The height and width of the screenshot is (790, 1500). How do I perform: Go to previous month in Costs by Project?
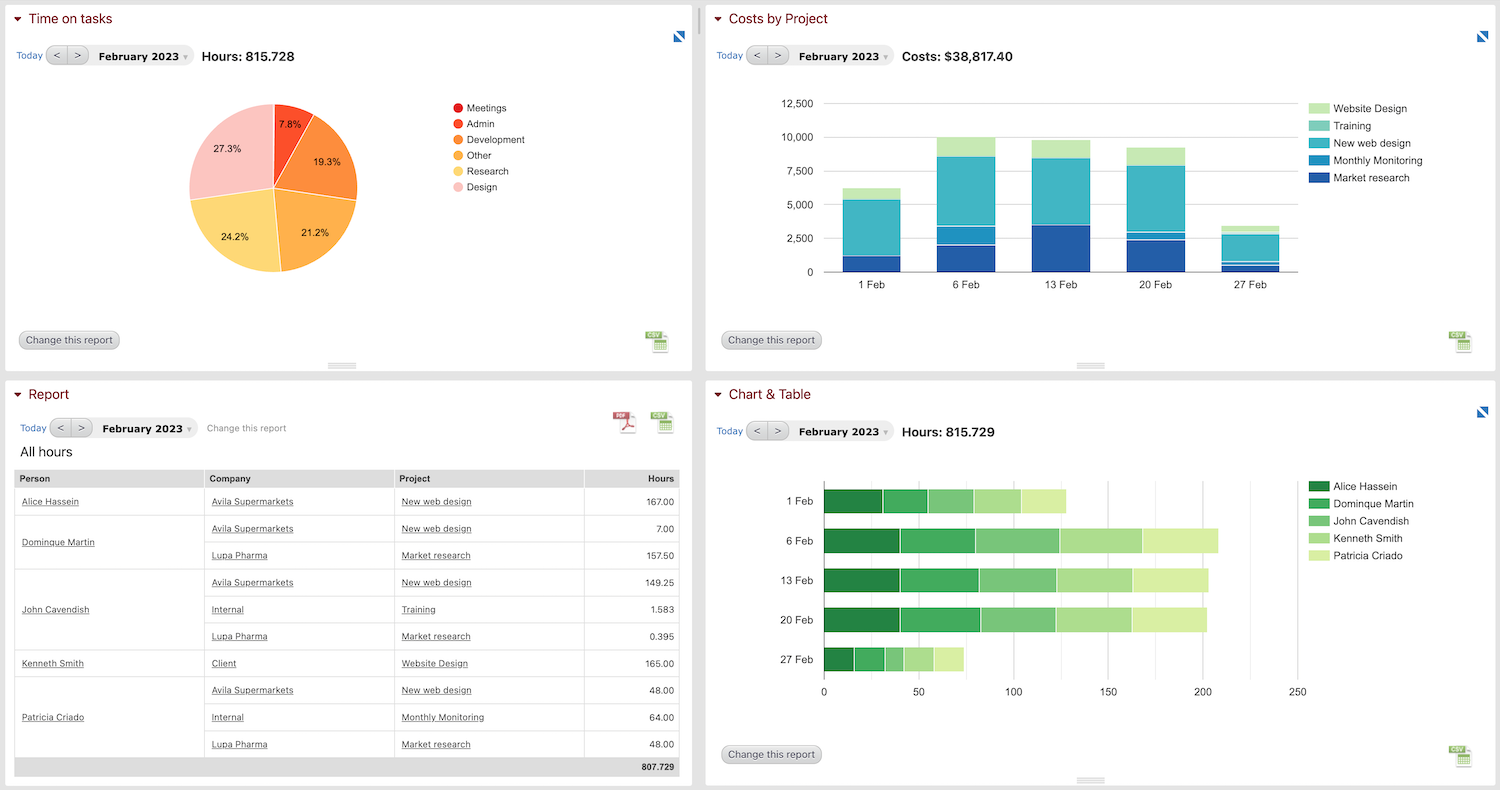[x=757, y=56]
